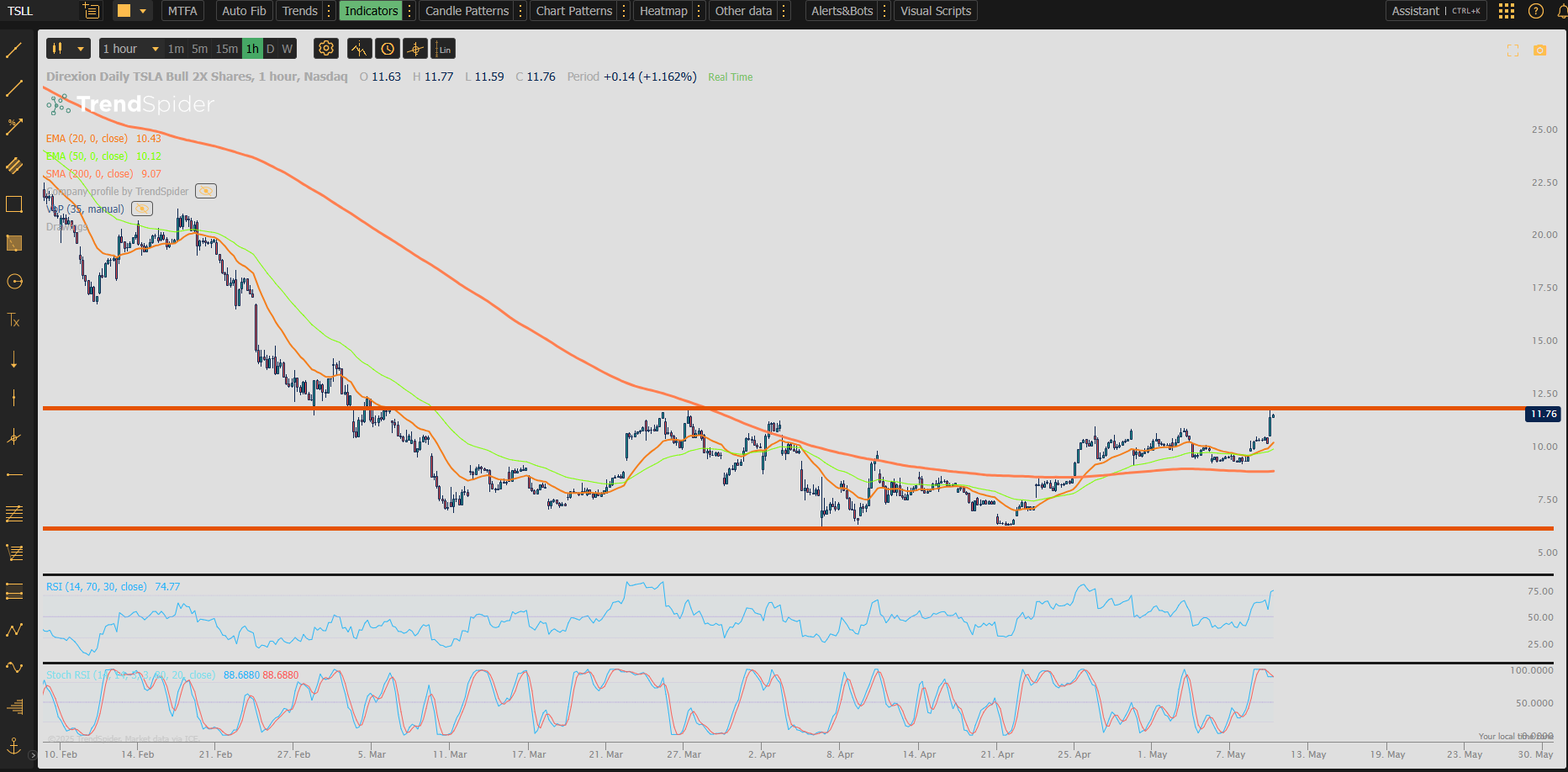The height and width of the screenshot is (772, 1568).
Task: Open the apps grid menu
Action: 1507,11
